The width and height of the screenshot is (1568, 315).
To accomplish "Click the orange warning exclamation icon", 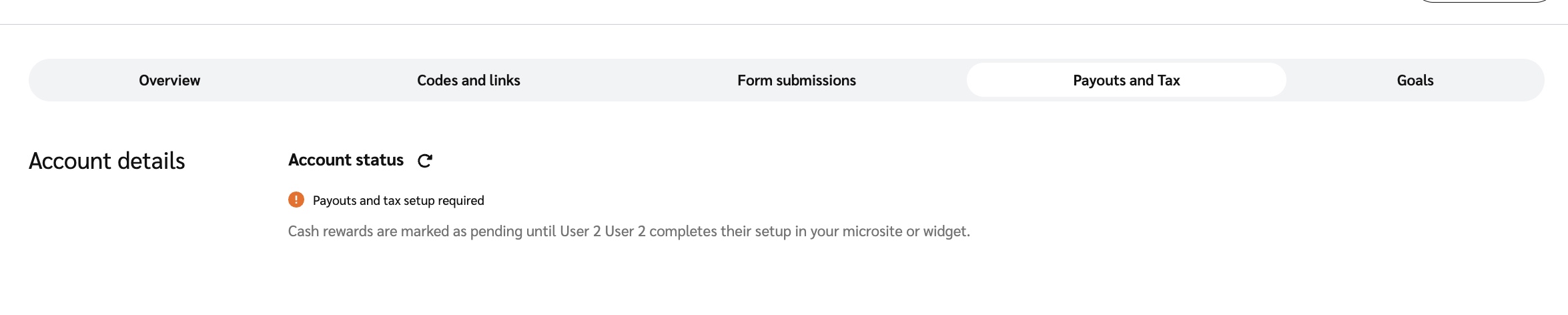I will point(296,200).
